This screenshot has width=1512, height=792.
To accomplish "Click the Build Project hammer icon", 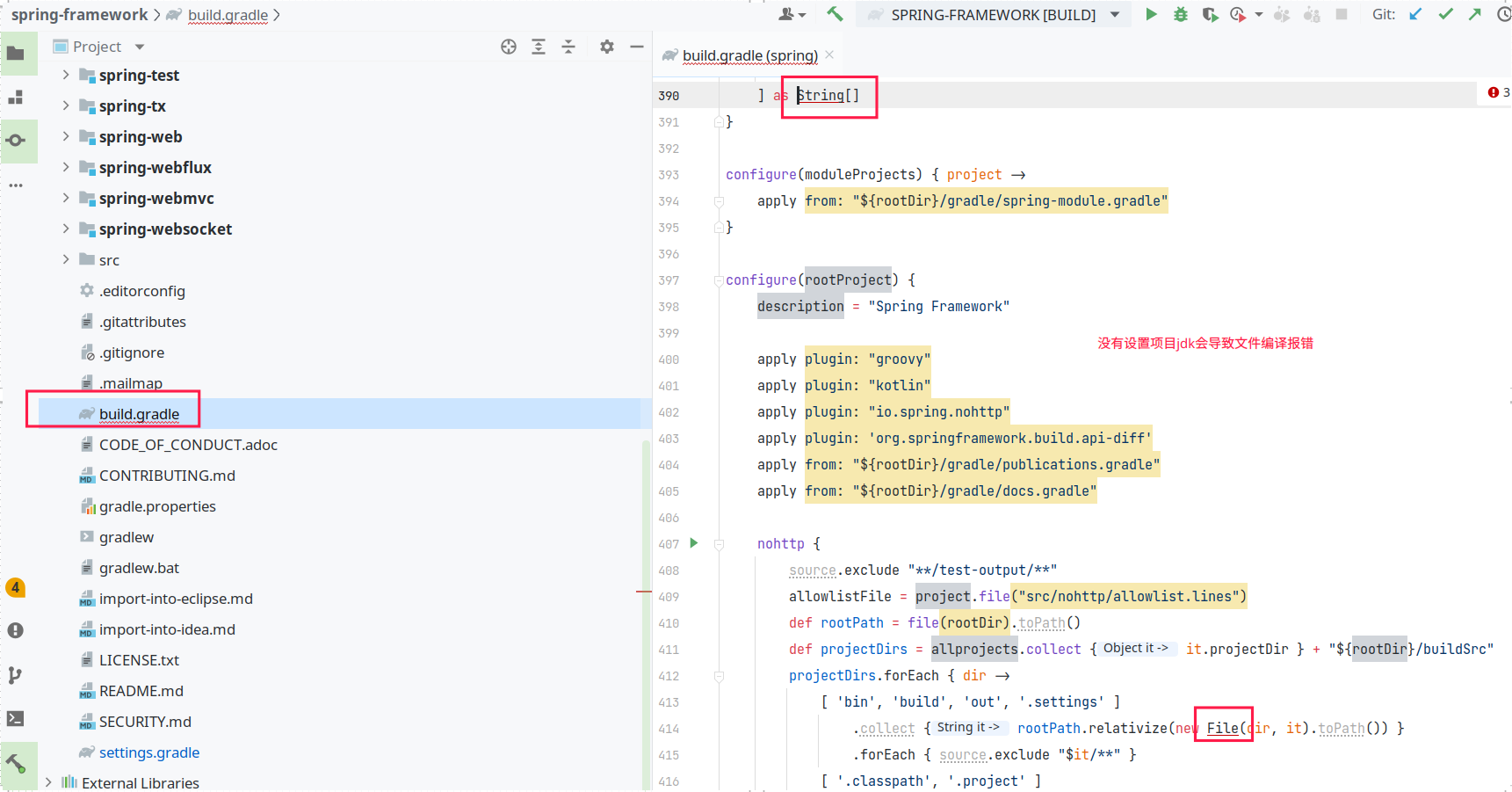I will pos(835,14).
